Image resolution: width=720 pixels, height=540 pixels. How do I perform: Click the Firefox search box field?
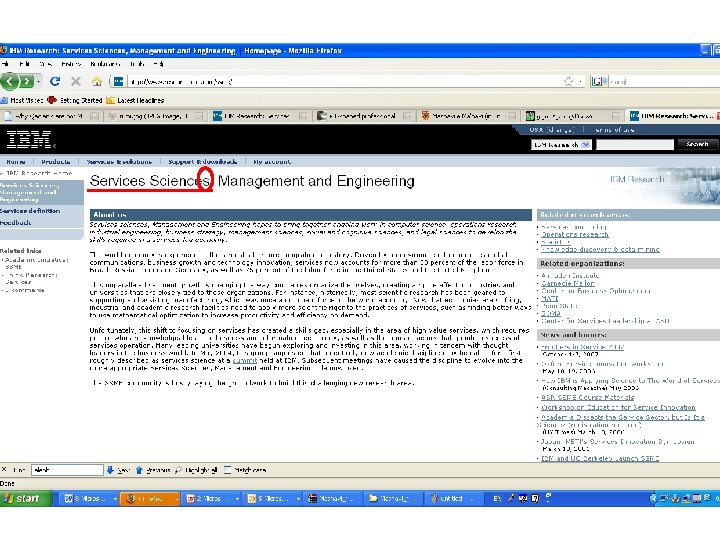pyautogui.click(x=664, y=81)
